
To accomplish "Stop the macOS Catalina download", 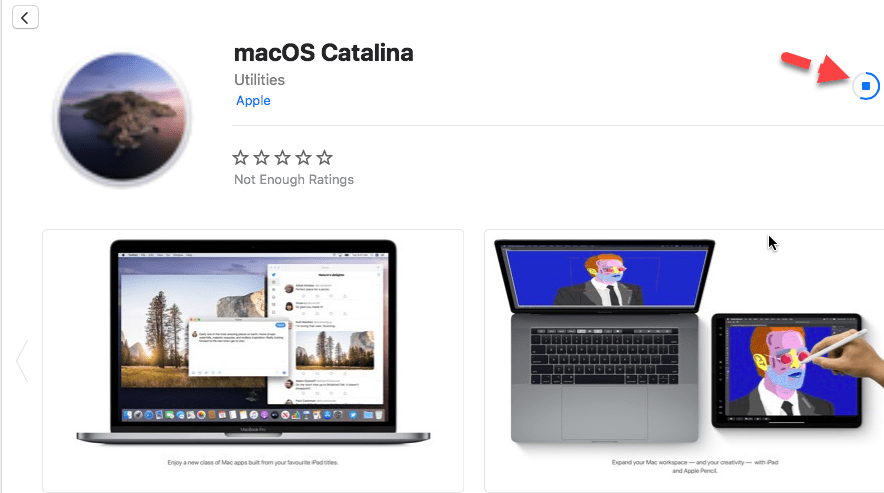I will pyautogui.click(x=866, y=86).
